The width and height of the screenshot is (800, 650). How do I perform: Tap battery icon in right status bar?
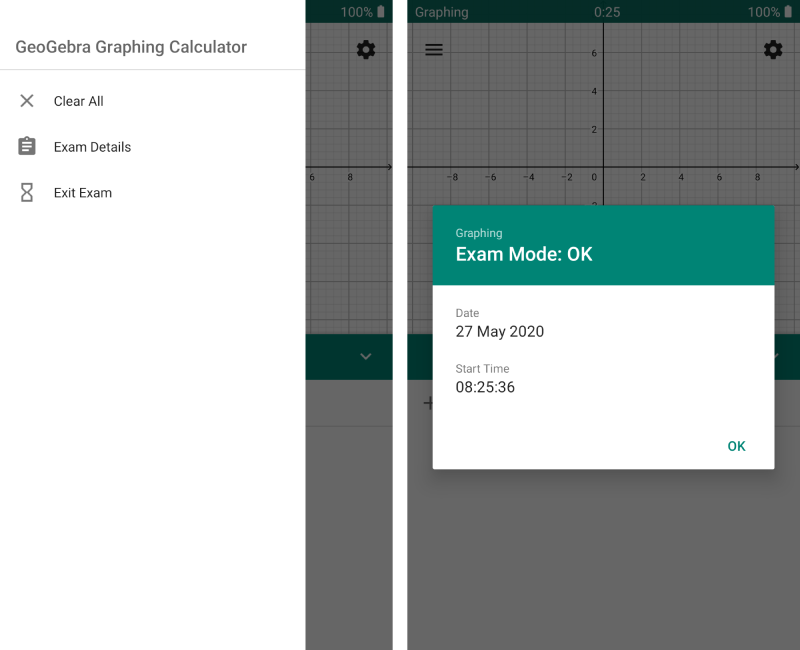788,12
